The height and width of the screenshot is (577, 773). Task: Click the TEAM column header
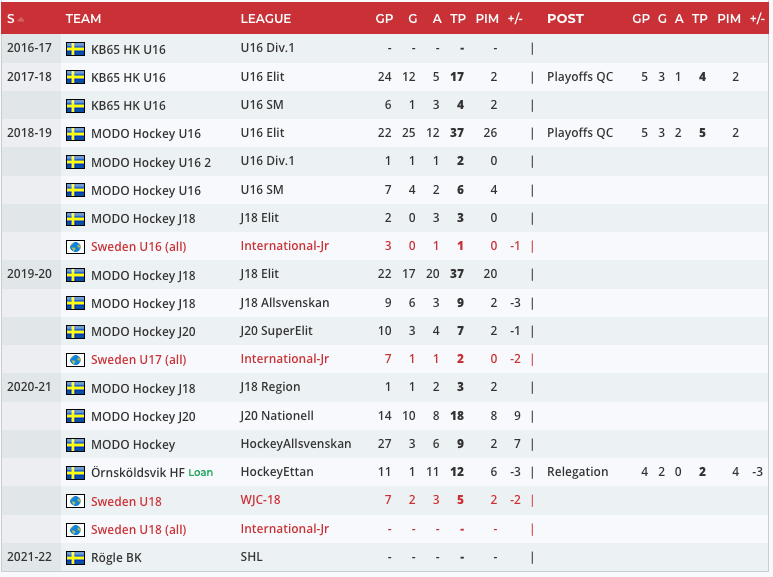pyautogui.click(x=83, y=19)
